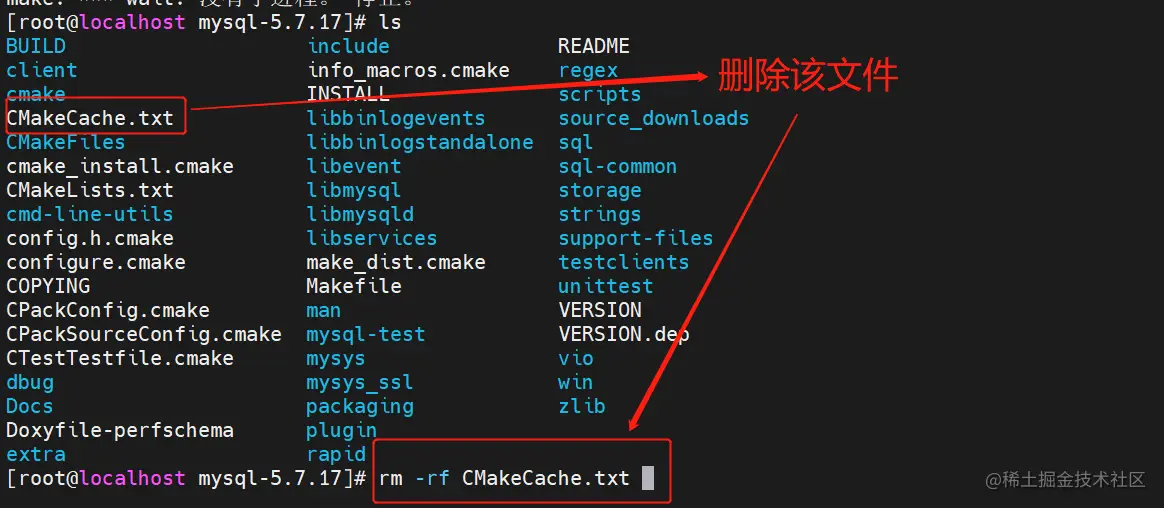Click the README file name
Screen dimensions: 1164x508
594,46
